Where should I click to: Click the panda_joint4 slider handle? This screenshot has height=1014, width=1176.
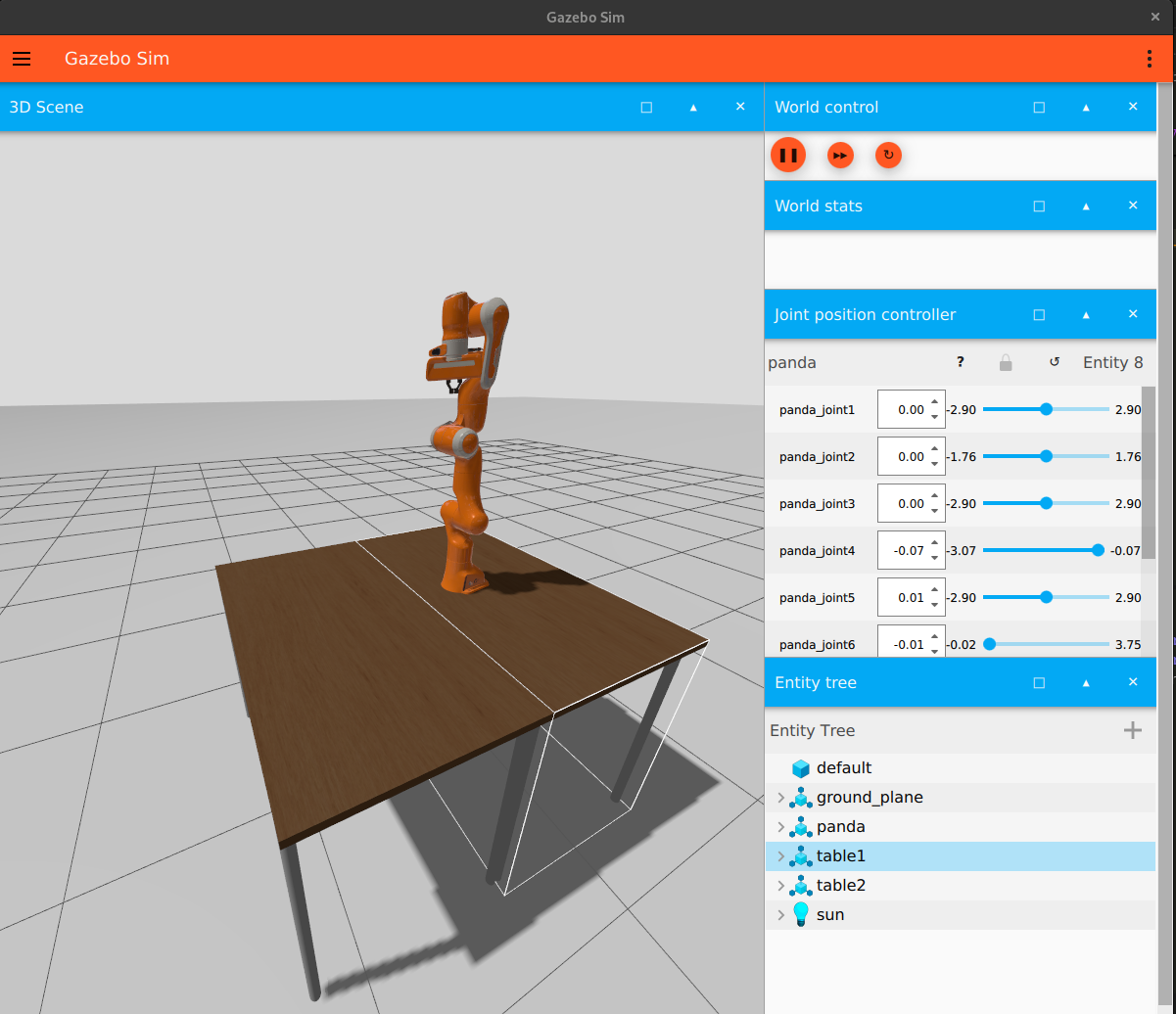1098,550
